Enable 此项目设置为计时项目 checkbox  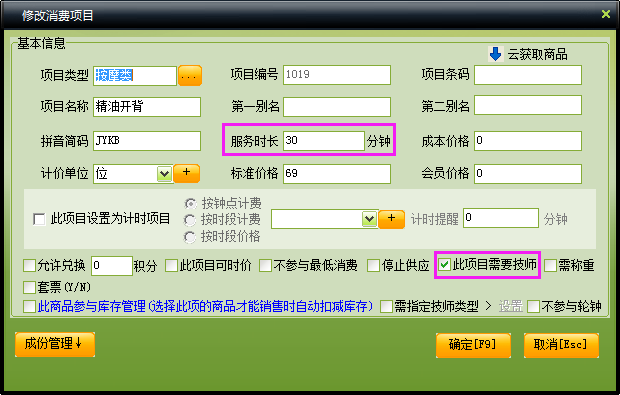39,219
